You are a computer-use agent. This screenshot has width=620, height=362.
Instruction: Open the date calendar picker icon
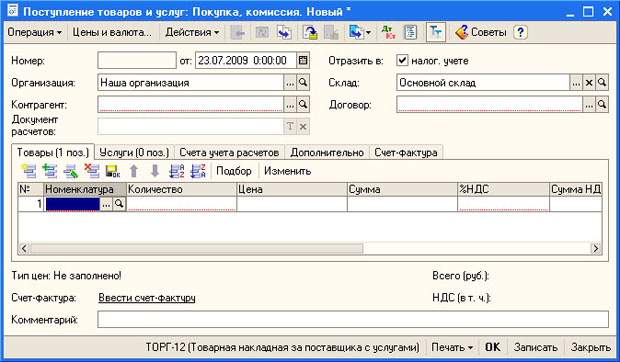[303, 60]
